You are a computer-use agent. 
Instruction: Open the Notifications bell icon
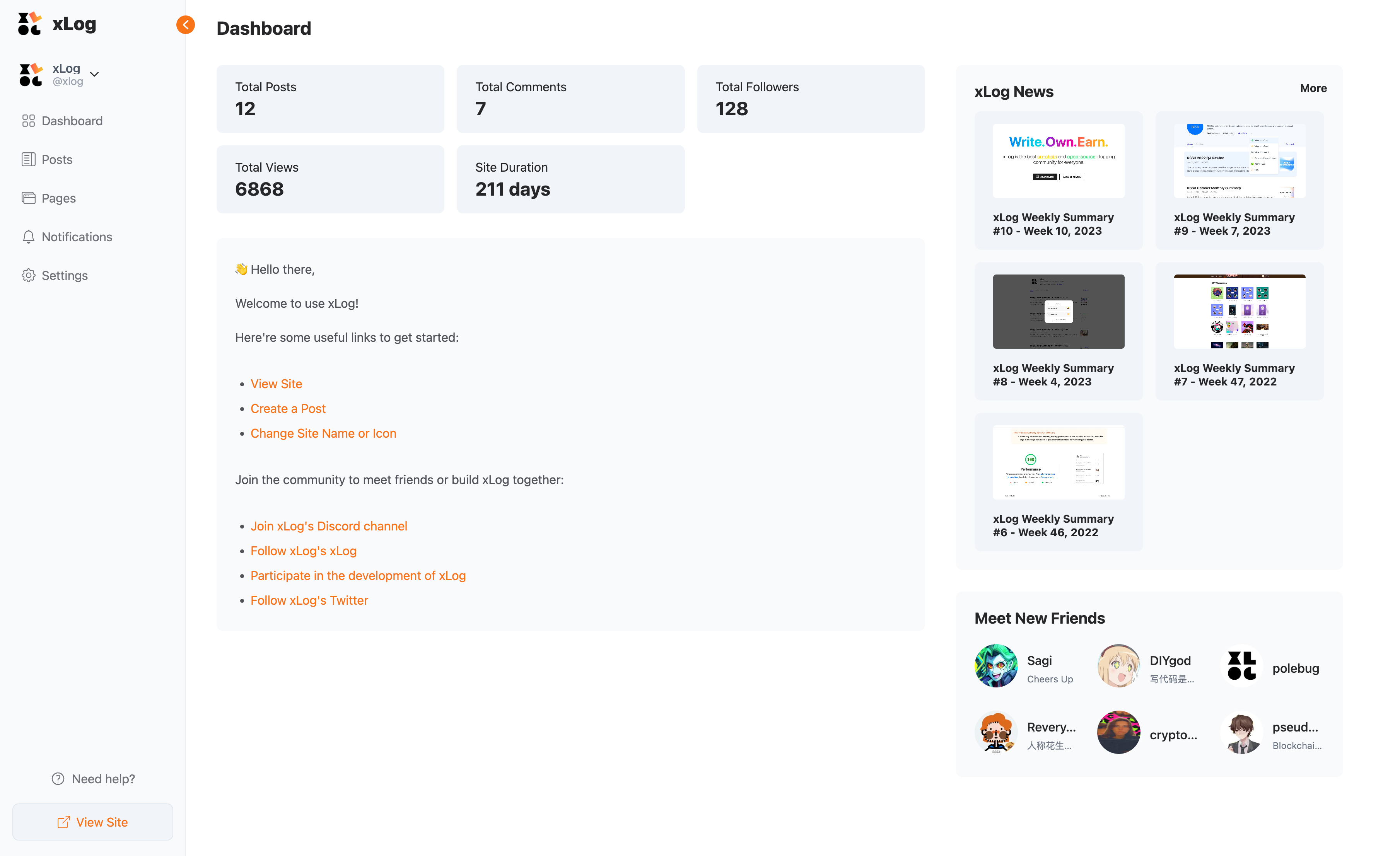28,237
